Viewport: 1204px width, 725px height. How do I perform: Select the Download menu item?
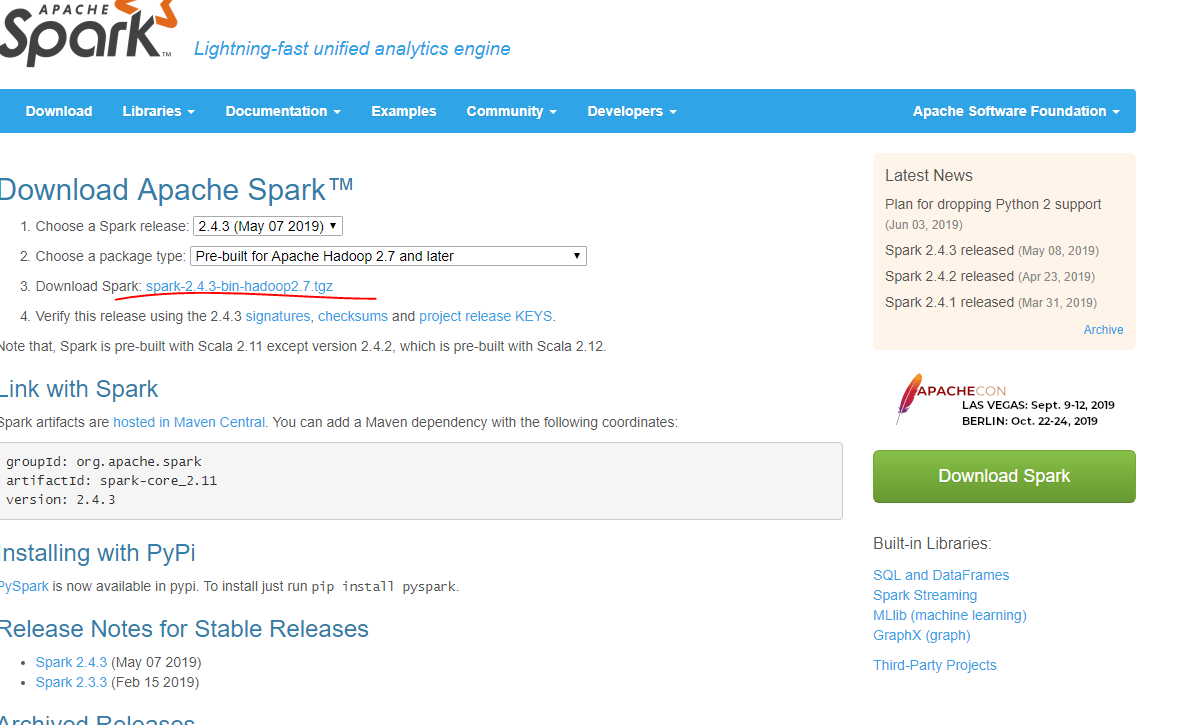pyautogui.click(x=58, y=111)
